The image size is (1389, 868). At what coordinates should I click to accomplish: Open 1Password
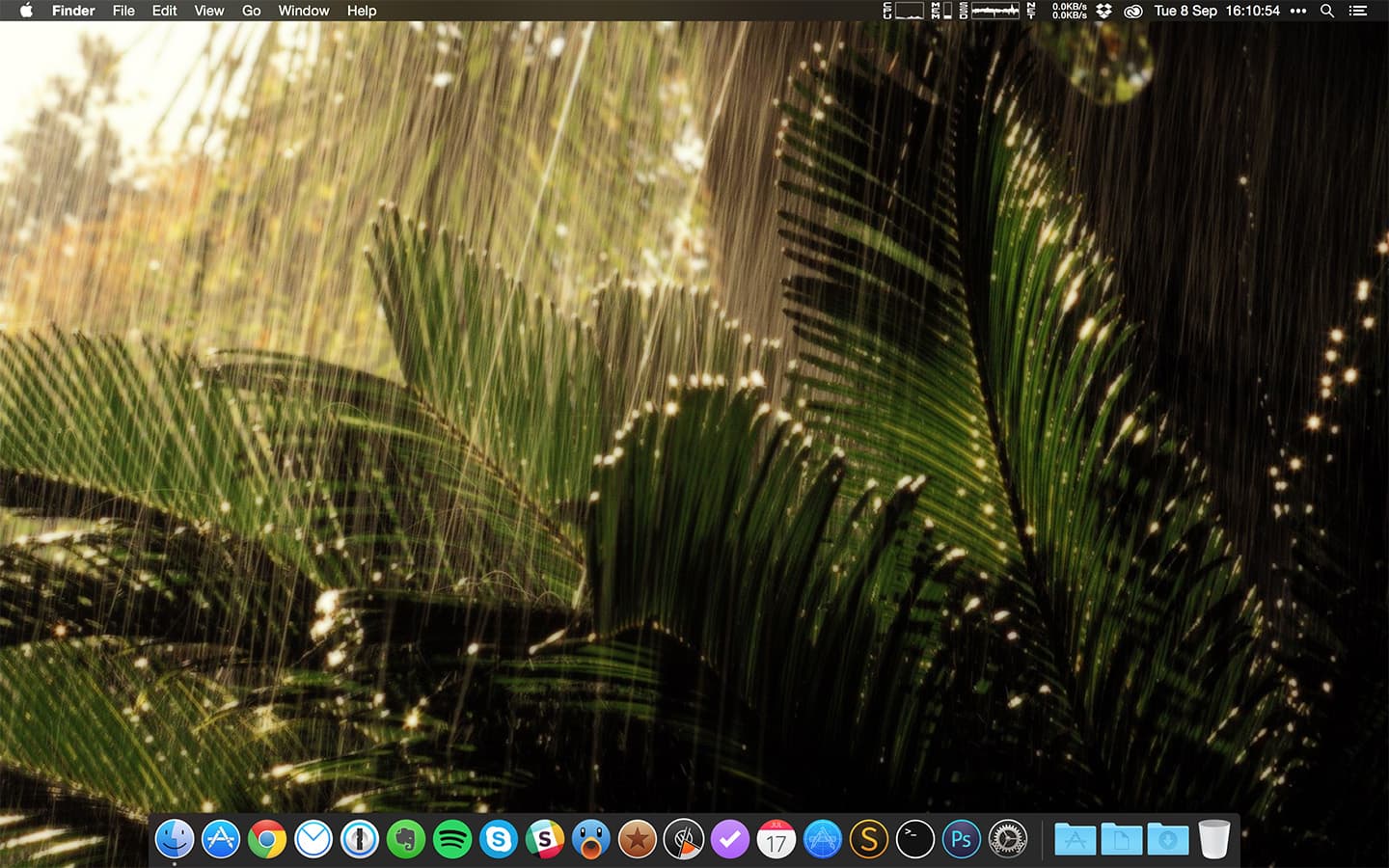pyautogui.click(x=359, y=839)
